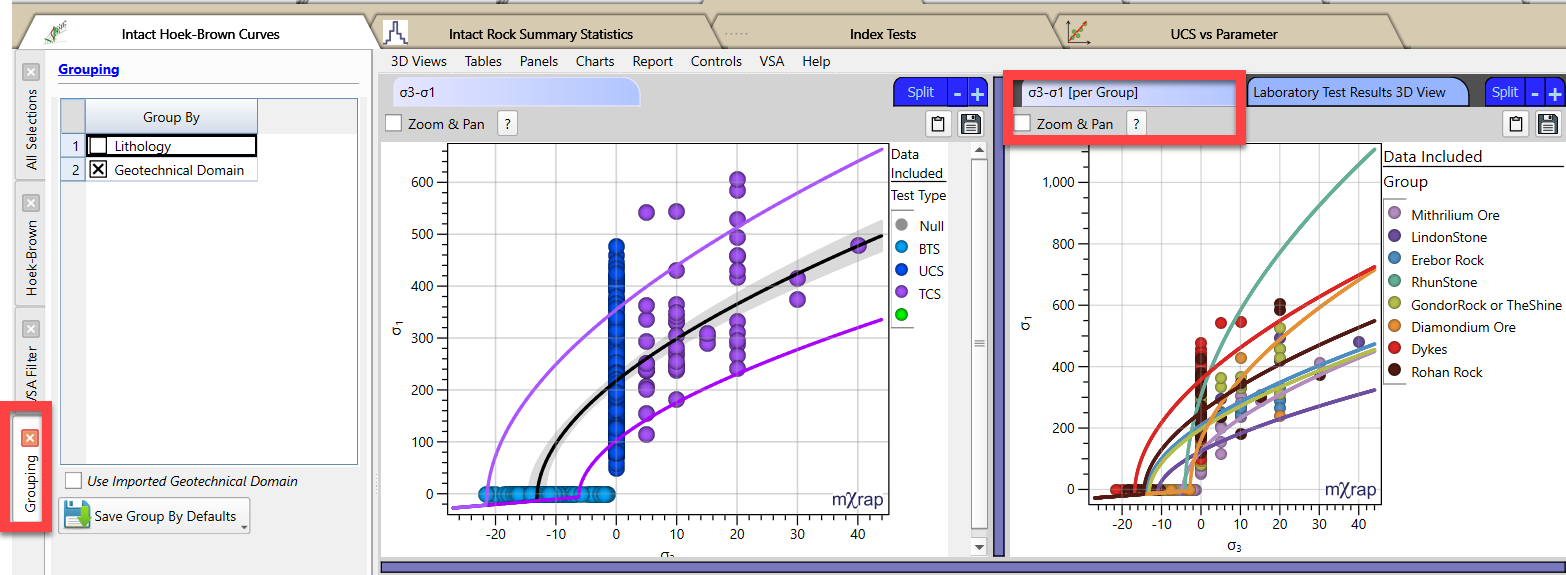The width and height of the screenshot is (1566, 575).
Task: Close the All Selections side panel
Action: point(30,72)
